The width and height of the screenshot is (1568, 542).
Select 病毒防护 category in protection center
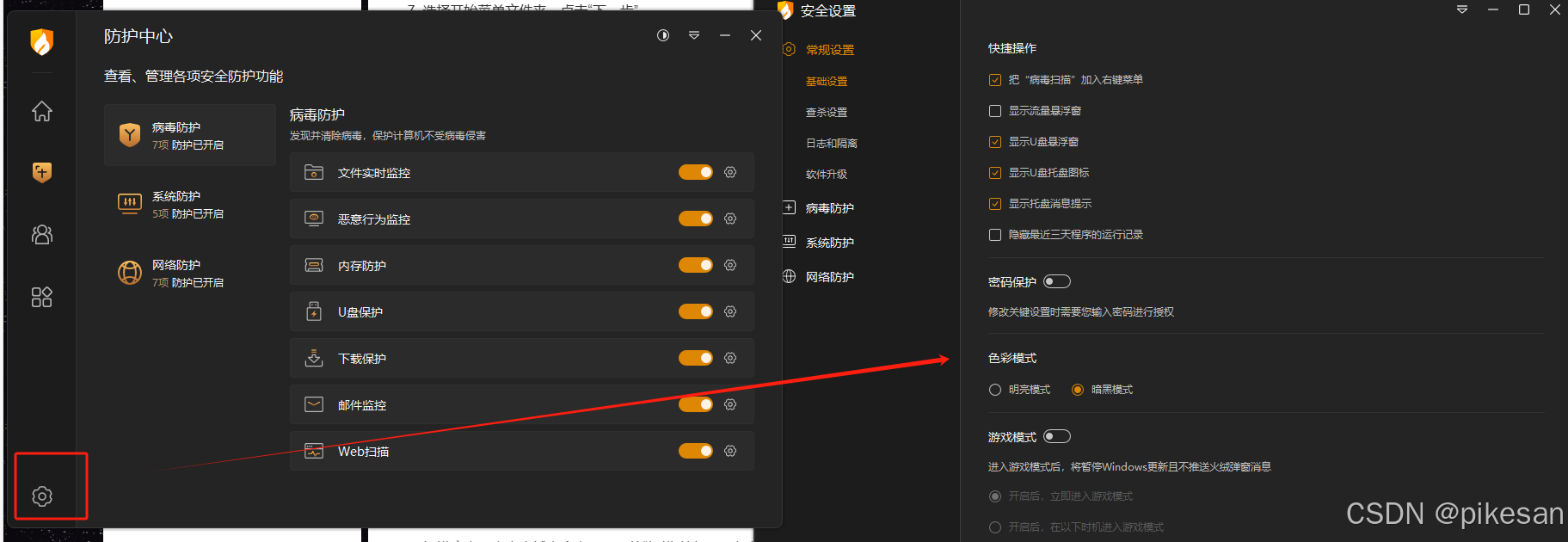point(190,135)
